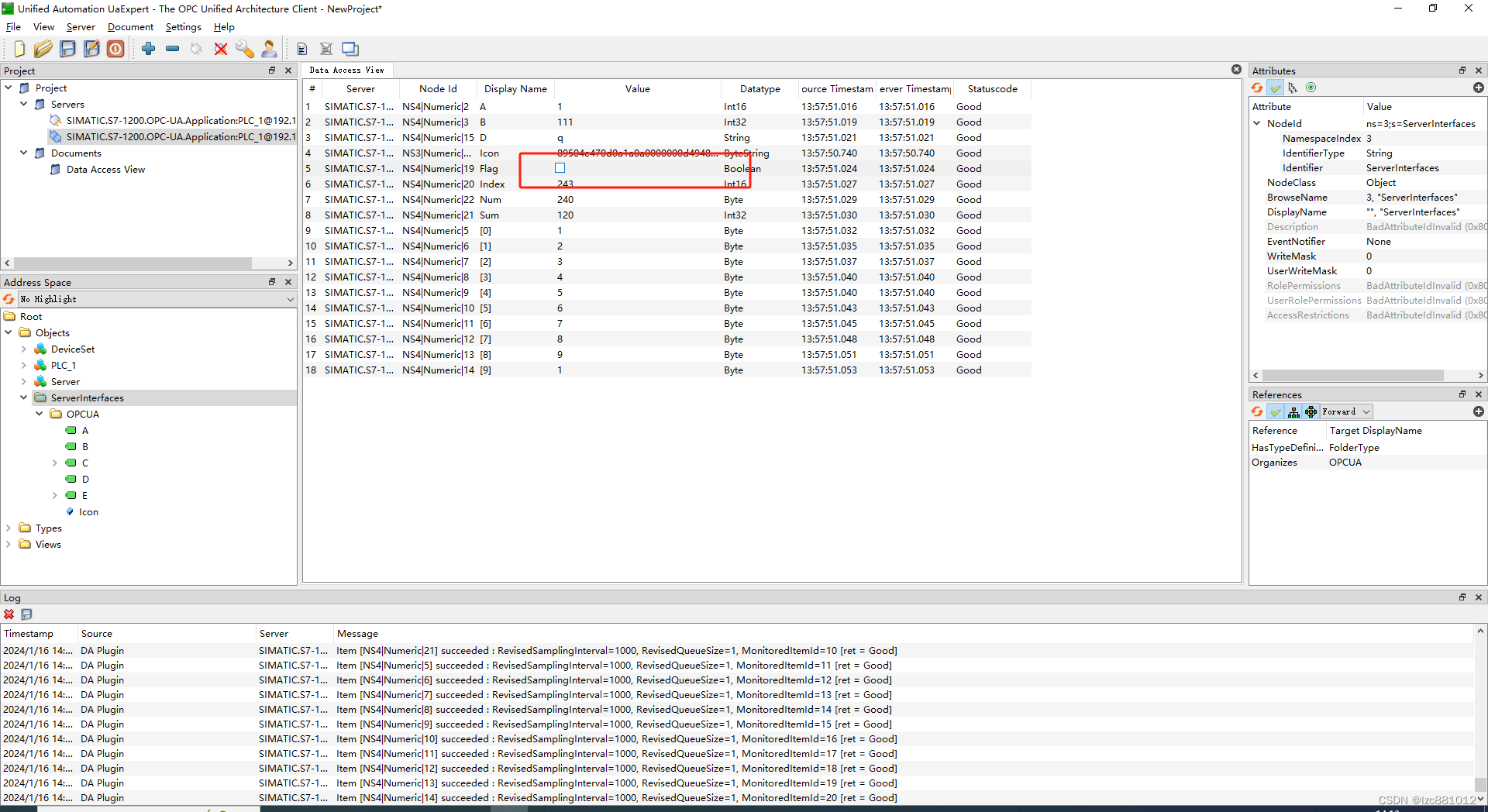Open the Document menu
This screenshot has width=1488, height=812.
click(x=130, y=27)
